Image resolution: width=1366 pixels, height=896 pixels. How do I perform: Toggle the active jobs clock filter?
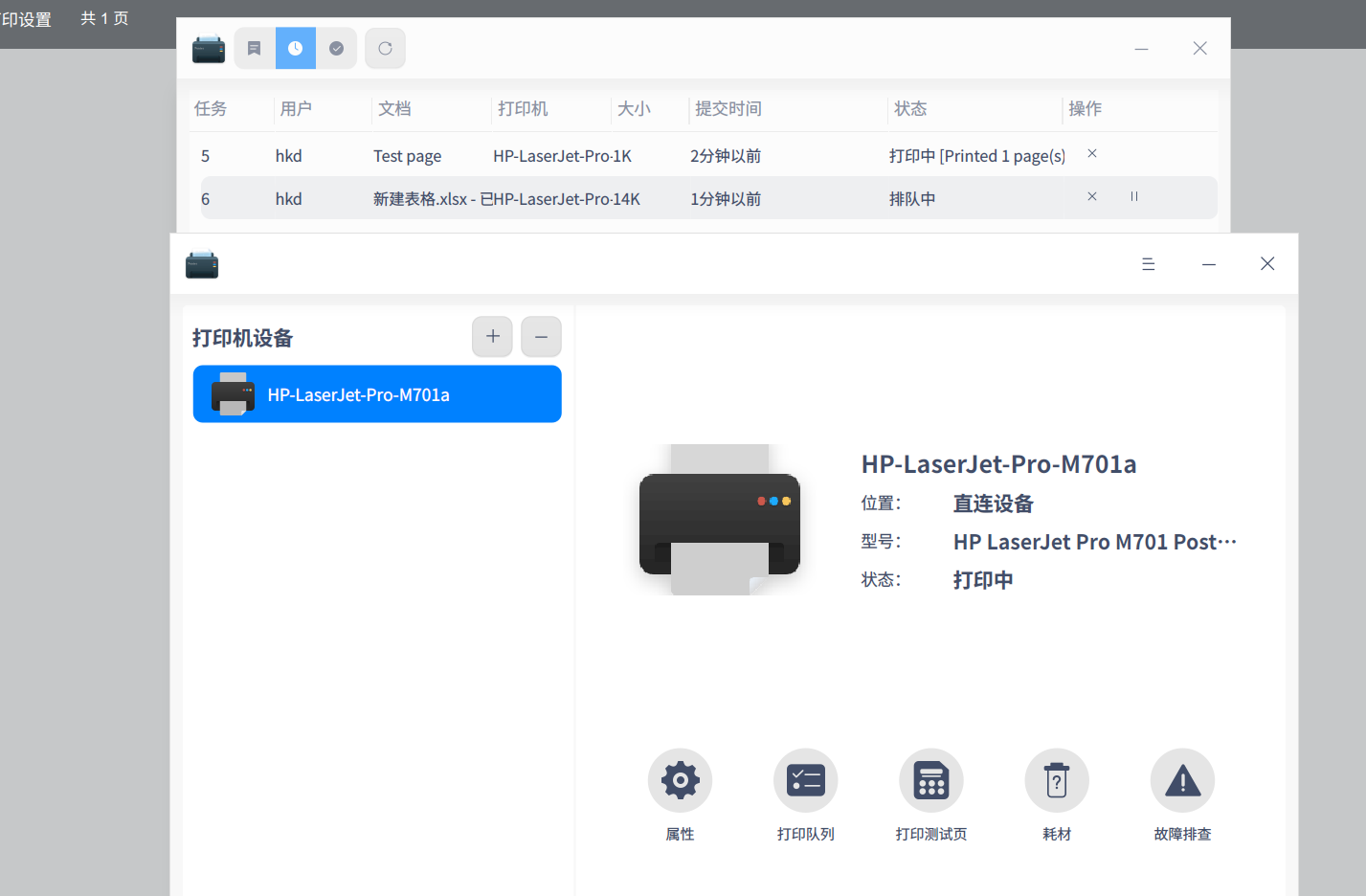(295, 48)
